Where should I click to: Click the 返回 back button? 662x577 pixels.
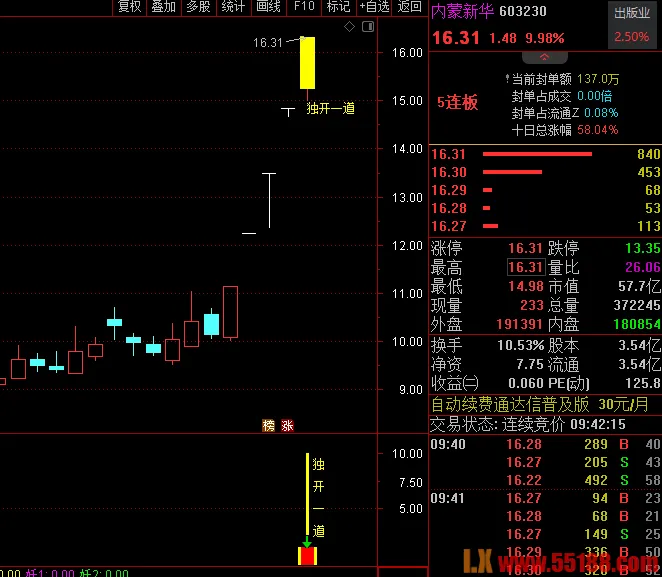(410, 7)
